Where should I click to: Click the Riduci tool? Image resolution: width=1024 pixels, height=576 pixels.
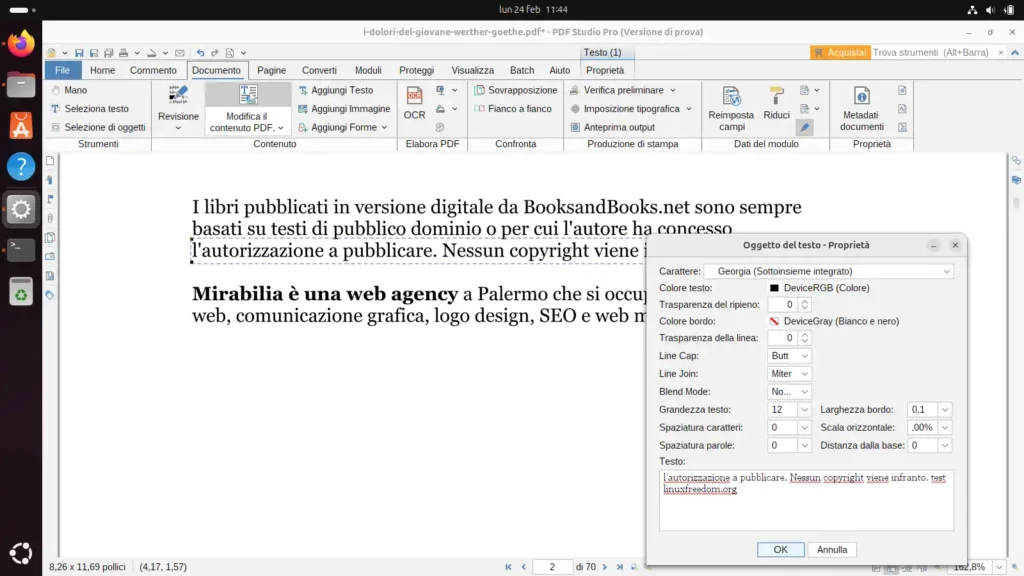777,107
